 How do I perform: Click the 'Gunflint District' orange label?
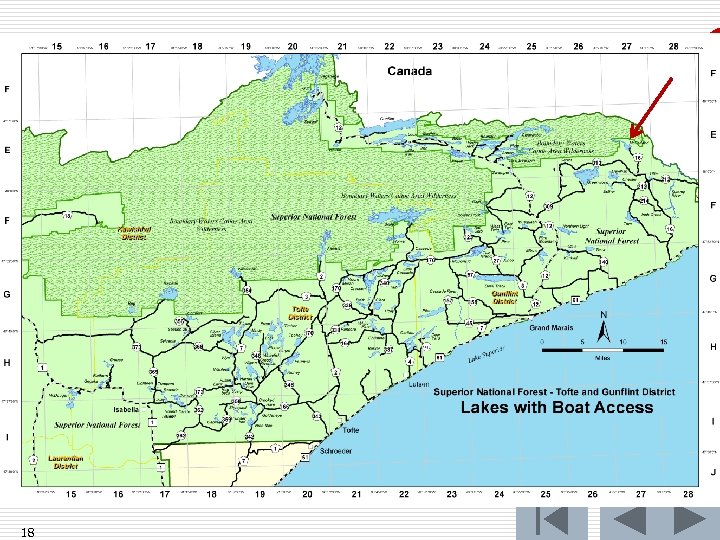click(x=505, y=298)
